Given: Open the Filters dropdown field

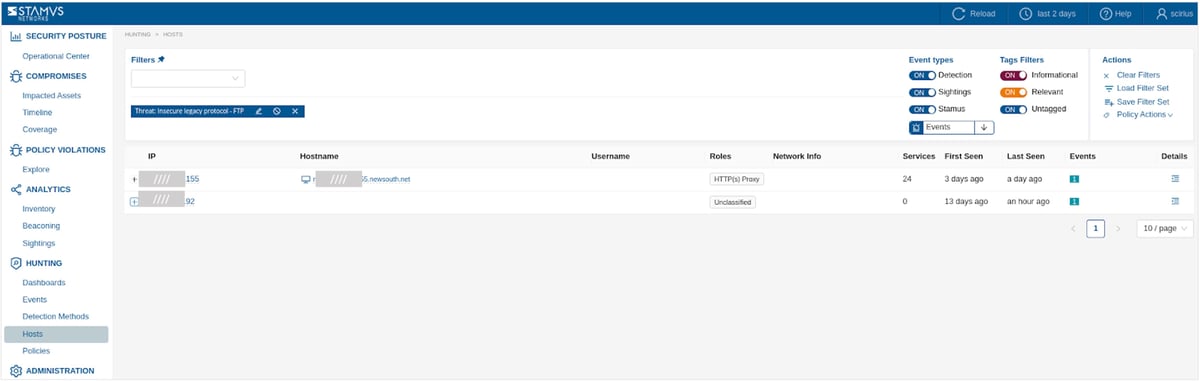Looking at the screenshot, I should [x=188, y=78].
